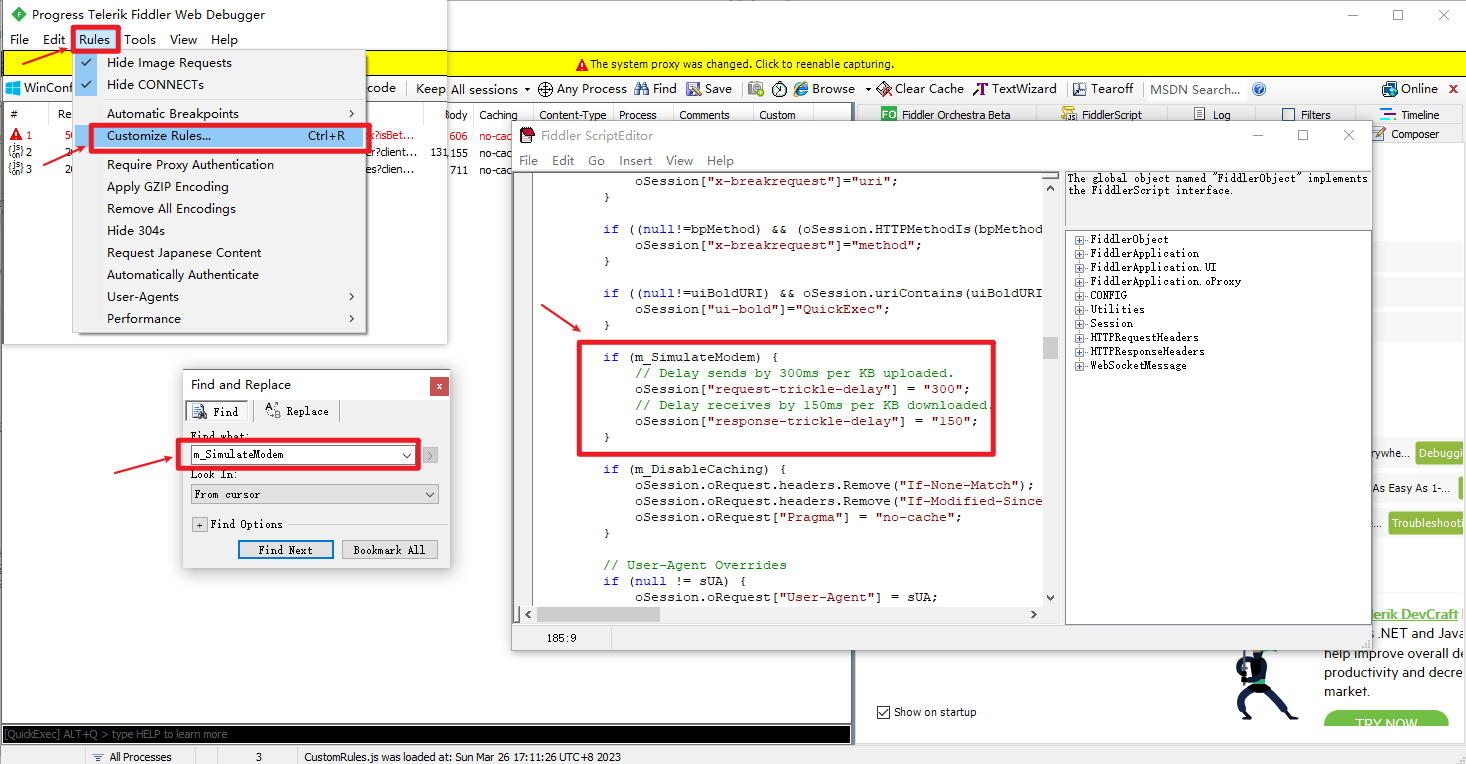This screenshot has height=764, width=1466.
Task: Open the Insert menu in ScriptEditor
Action: (x=635, y=160)
